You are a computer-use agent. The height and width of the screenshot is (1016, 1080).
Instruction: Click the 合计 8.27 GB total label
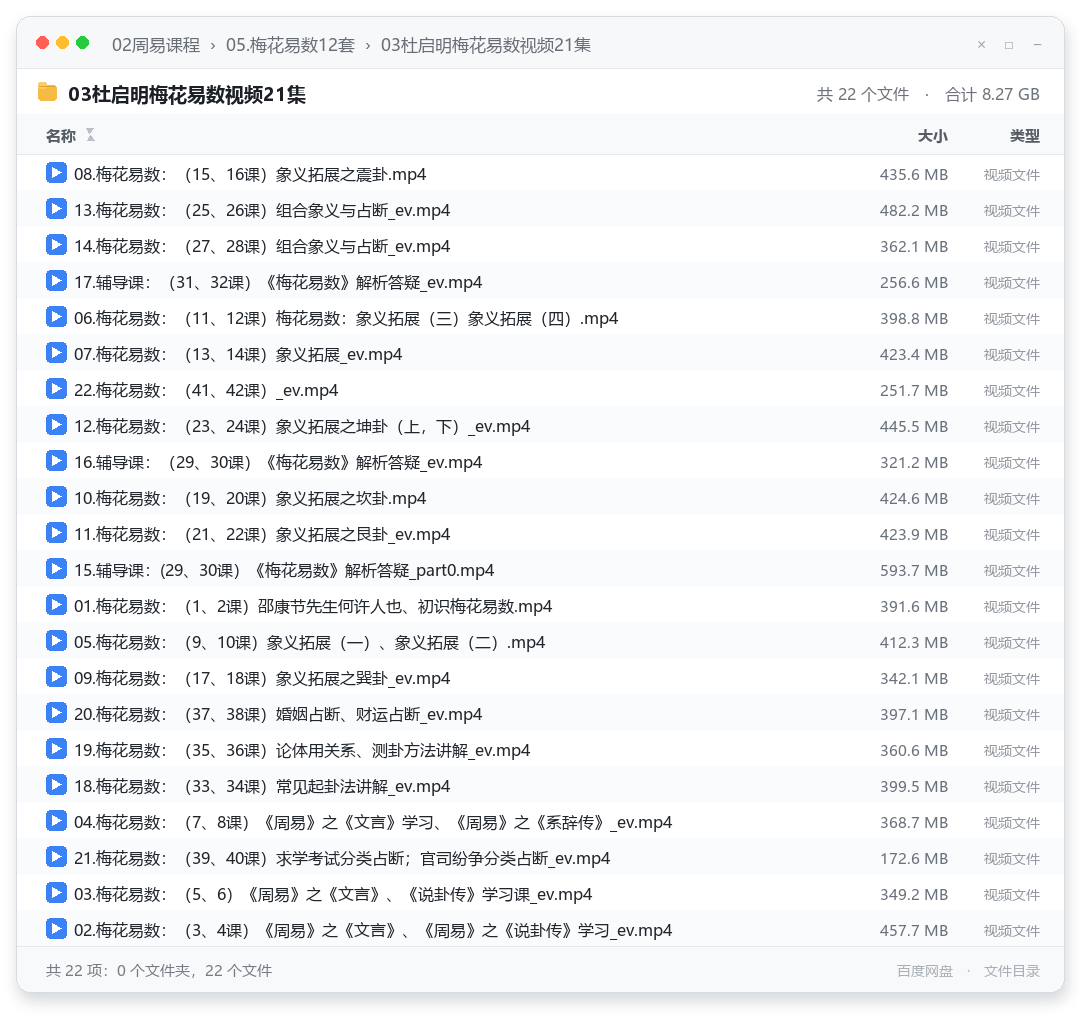(992, 94)
